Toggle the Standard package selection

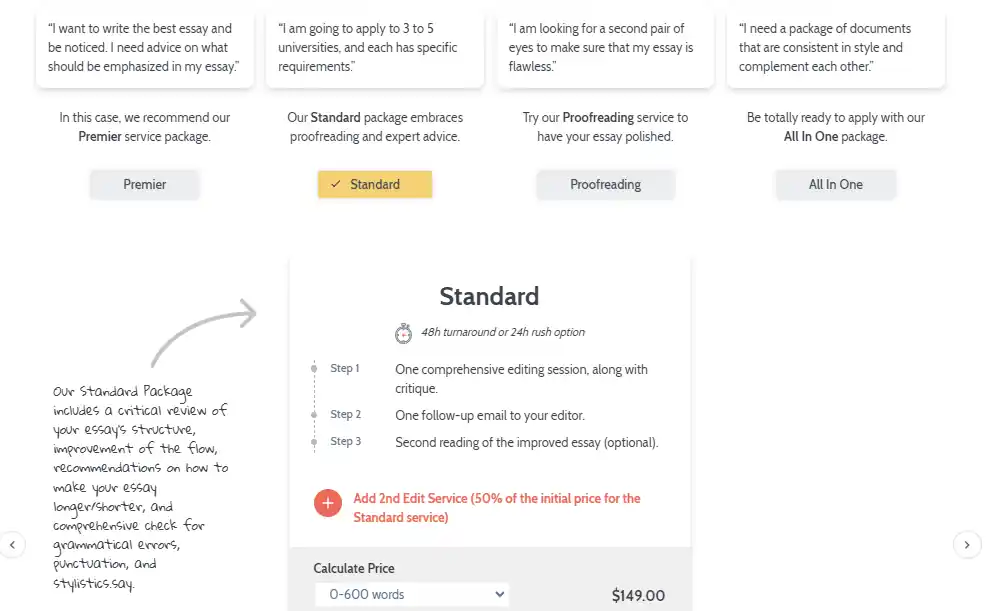coord(374,184)
